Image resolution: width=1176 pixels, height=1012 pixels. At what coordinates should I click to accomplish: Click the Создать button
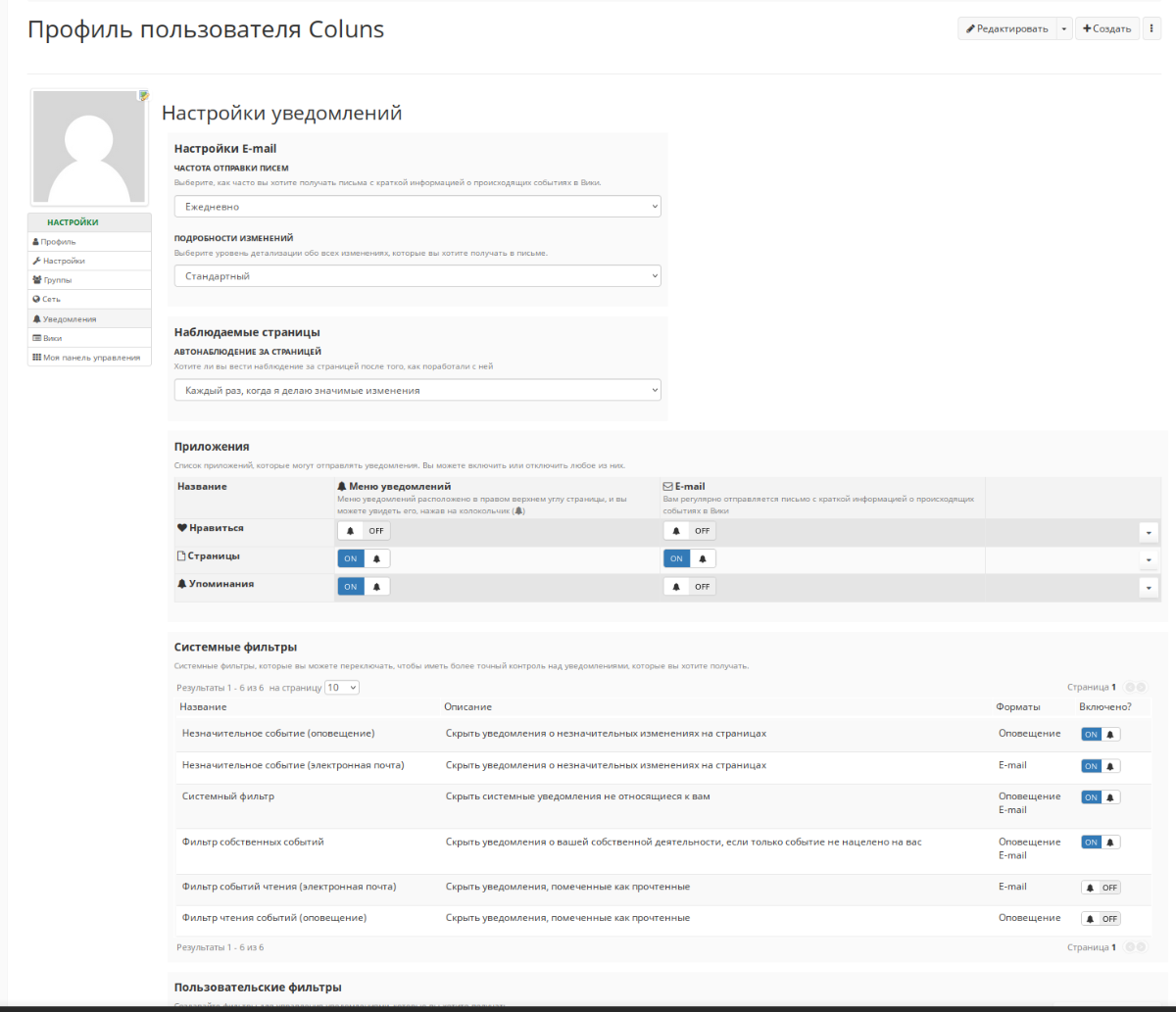1106,28
